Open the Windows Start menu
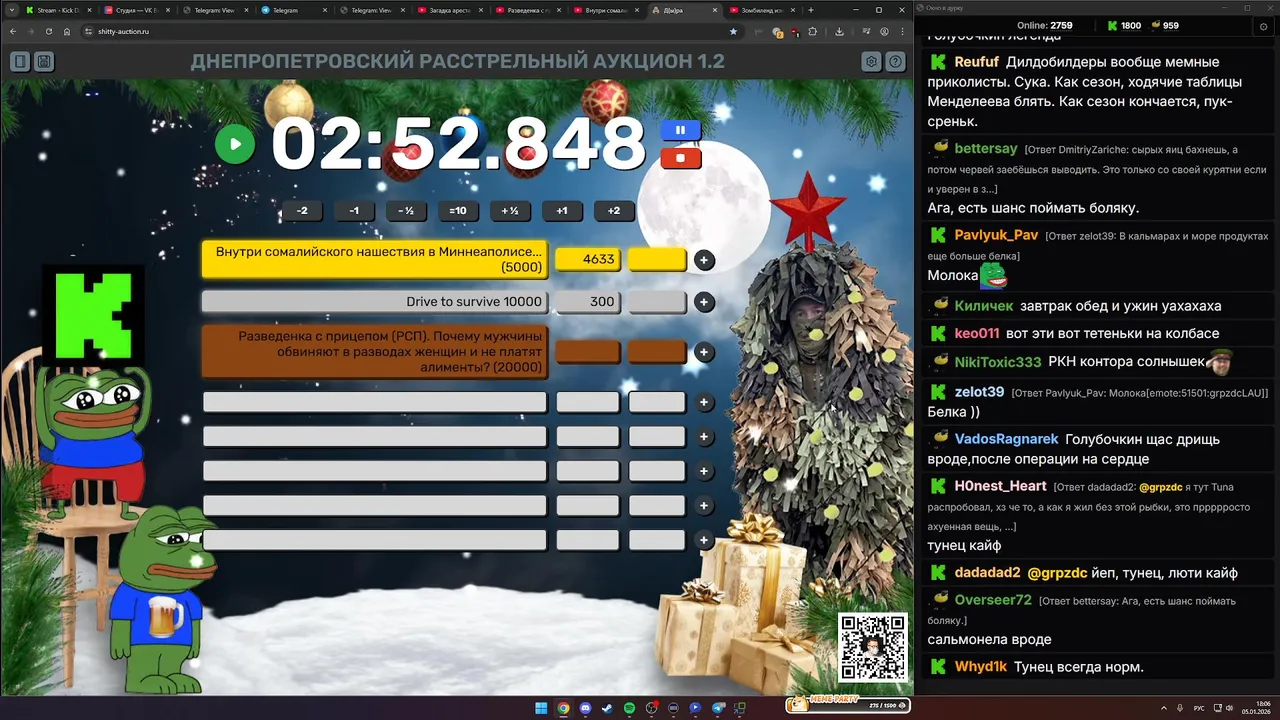This screenshot has height=720, width=1280. 541,708
